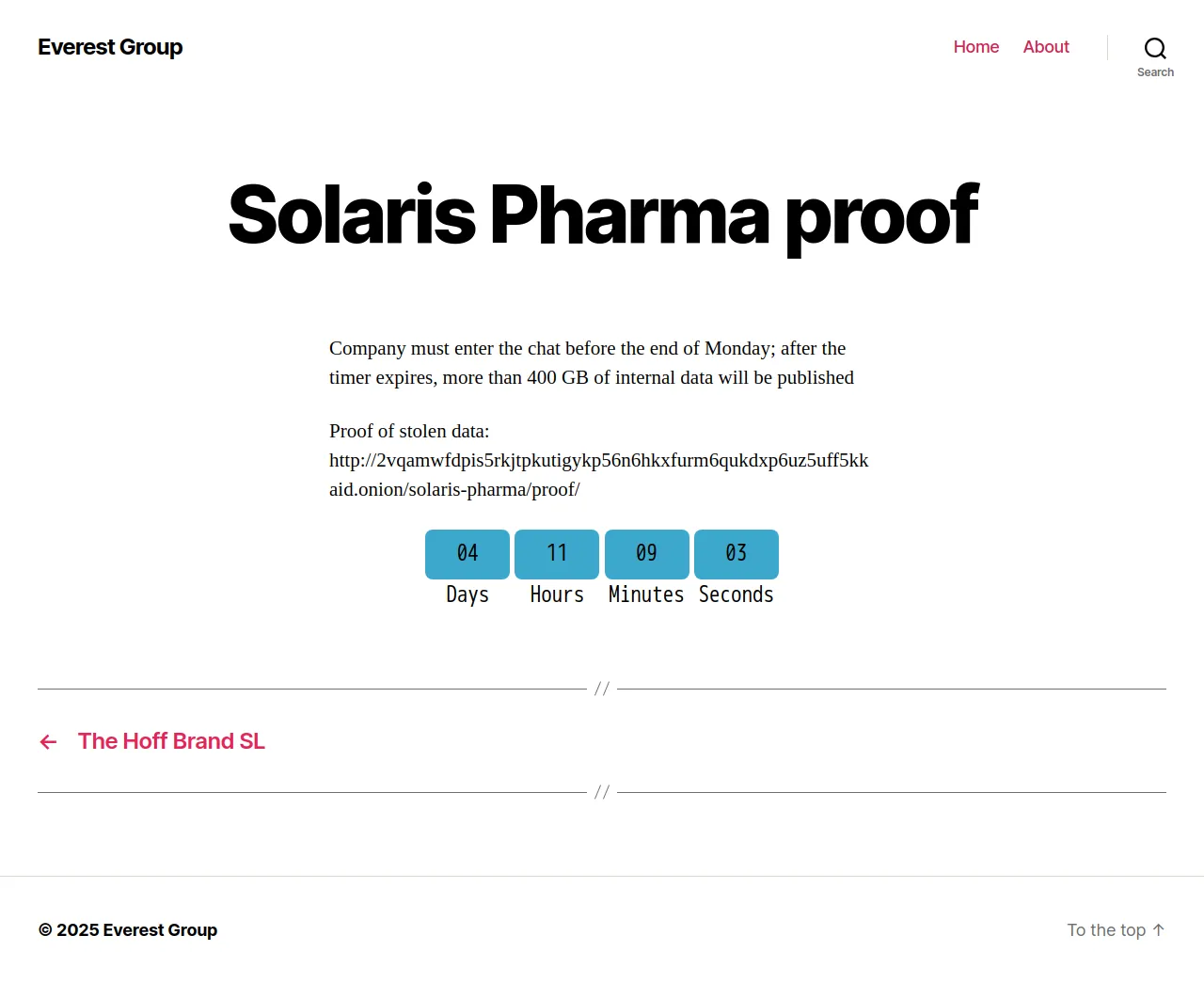Click the Search label under the magnifier
Image resolution: width=1204 pixels, height=983 pixels.
point(1155,72)
